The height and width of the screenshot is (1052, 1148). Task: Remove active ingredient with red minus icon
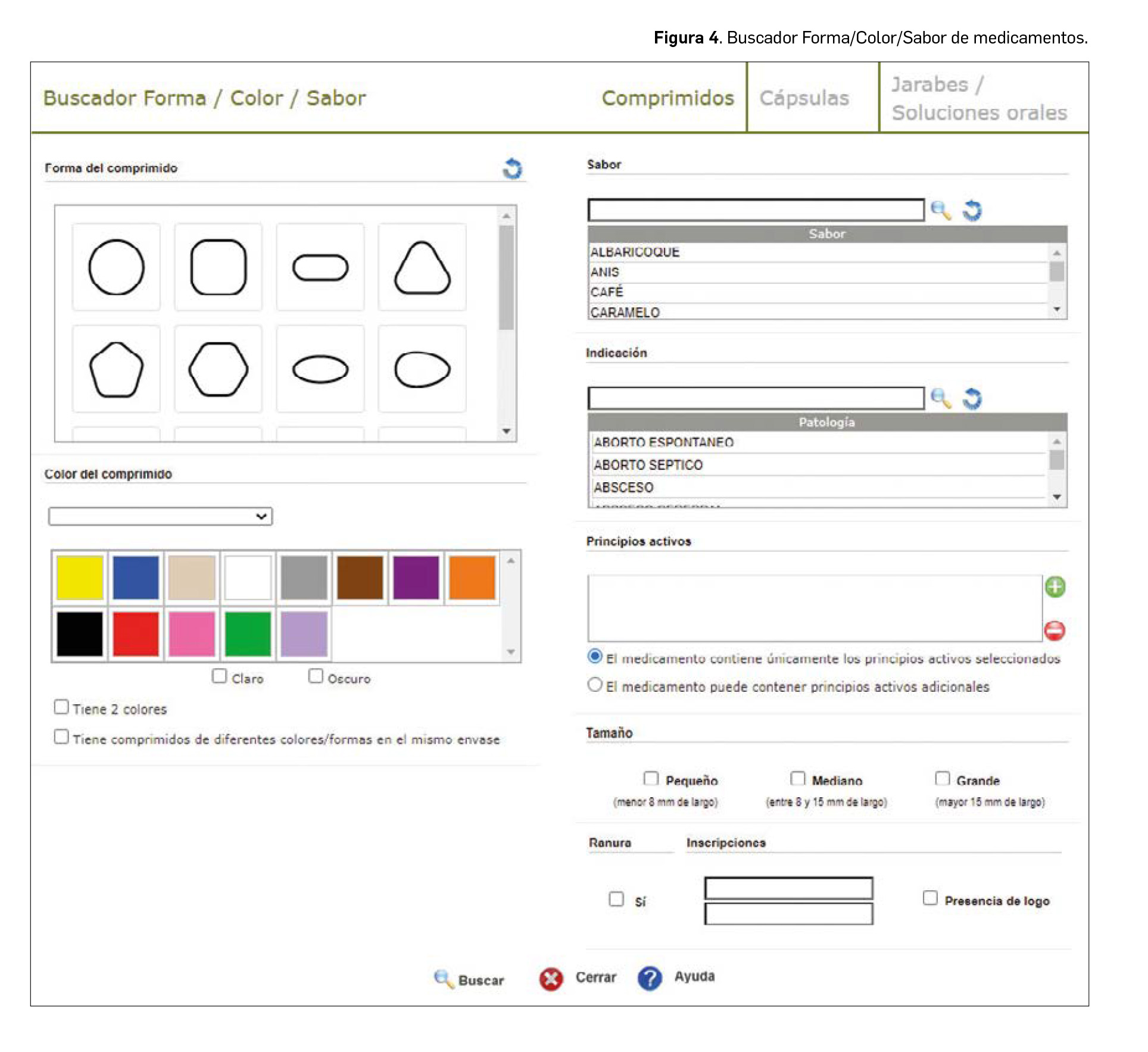tap(1055, 630)
